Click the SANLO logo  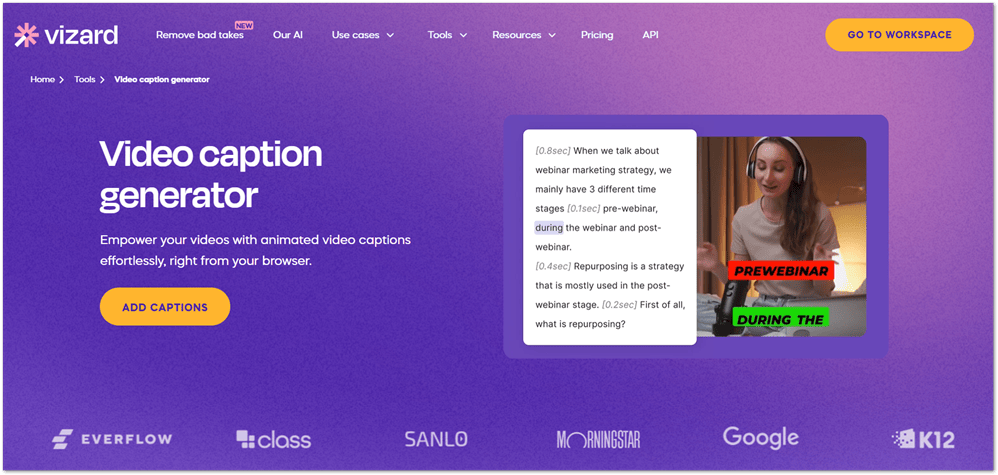point(436,439)
